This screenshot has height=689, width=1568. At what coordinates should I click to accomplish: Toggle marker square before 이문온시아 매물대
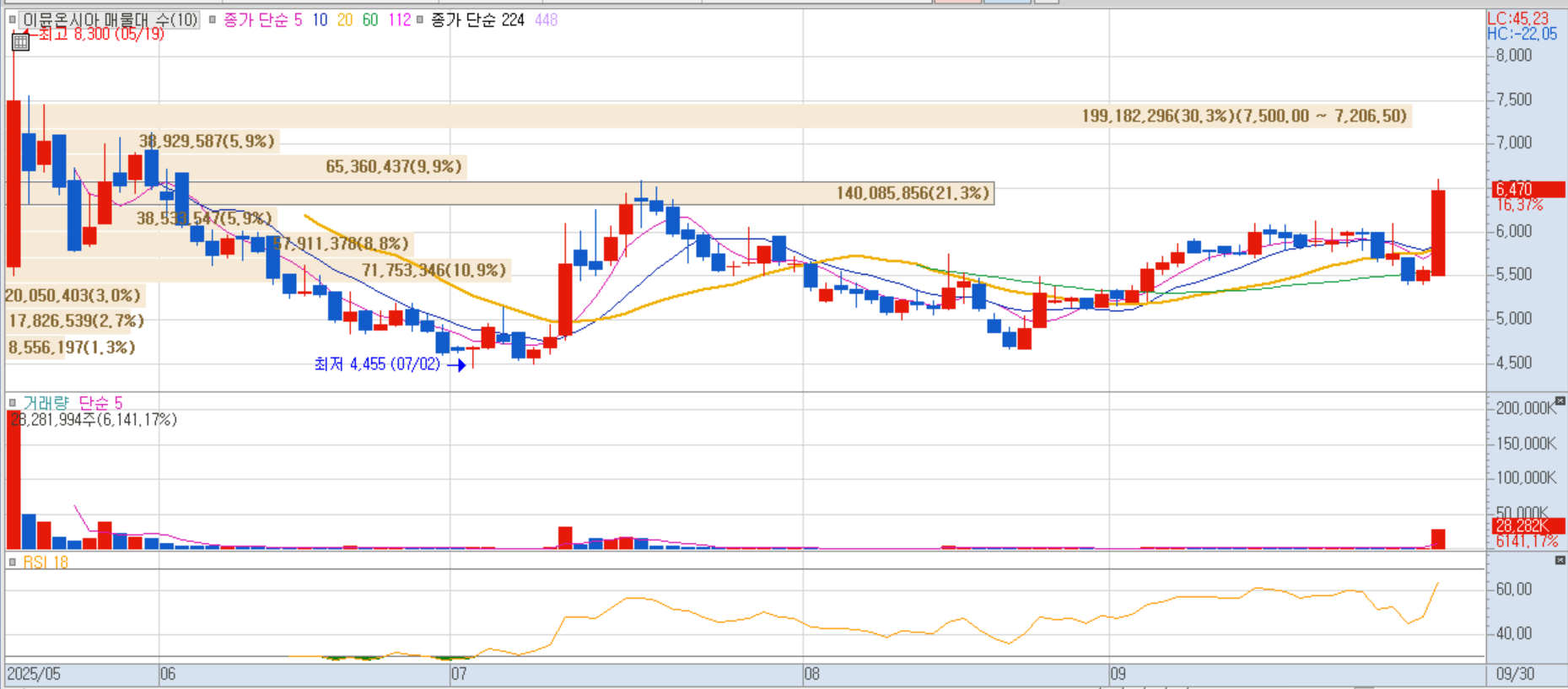pyautogui.click(x=13, y=19)
